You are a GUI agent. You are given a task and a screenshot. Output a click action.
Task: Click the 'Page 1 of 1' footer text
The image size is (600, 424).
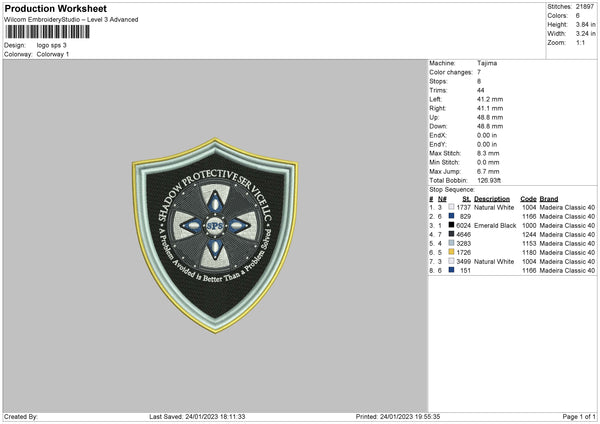pyautogui.click(x=579, y=416)
